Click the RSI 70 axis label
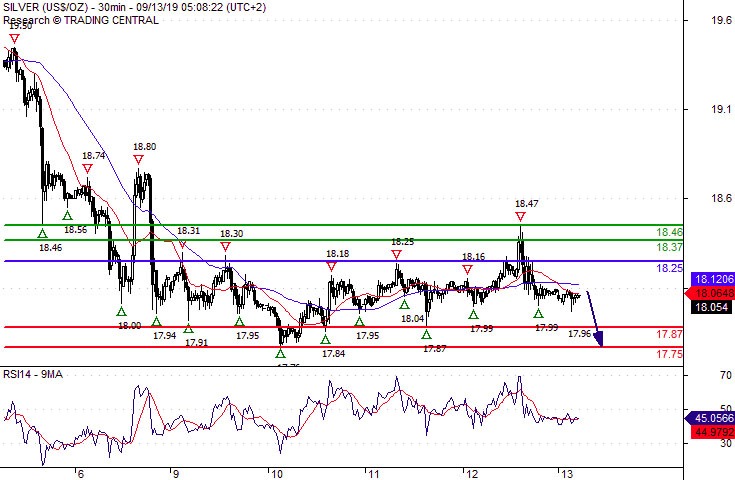Screen dimensions: 735x480 (x=726, y=375)
